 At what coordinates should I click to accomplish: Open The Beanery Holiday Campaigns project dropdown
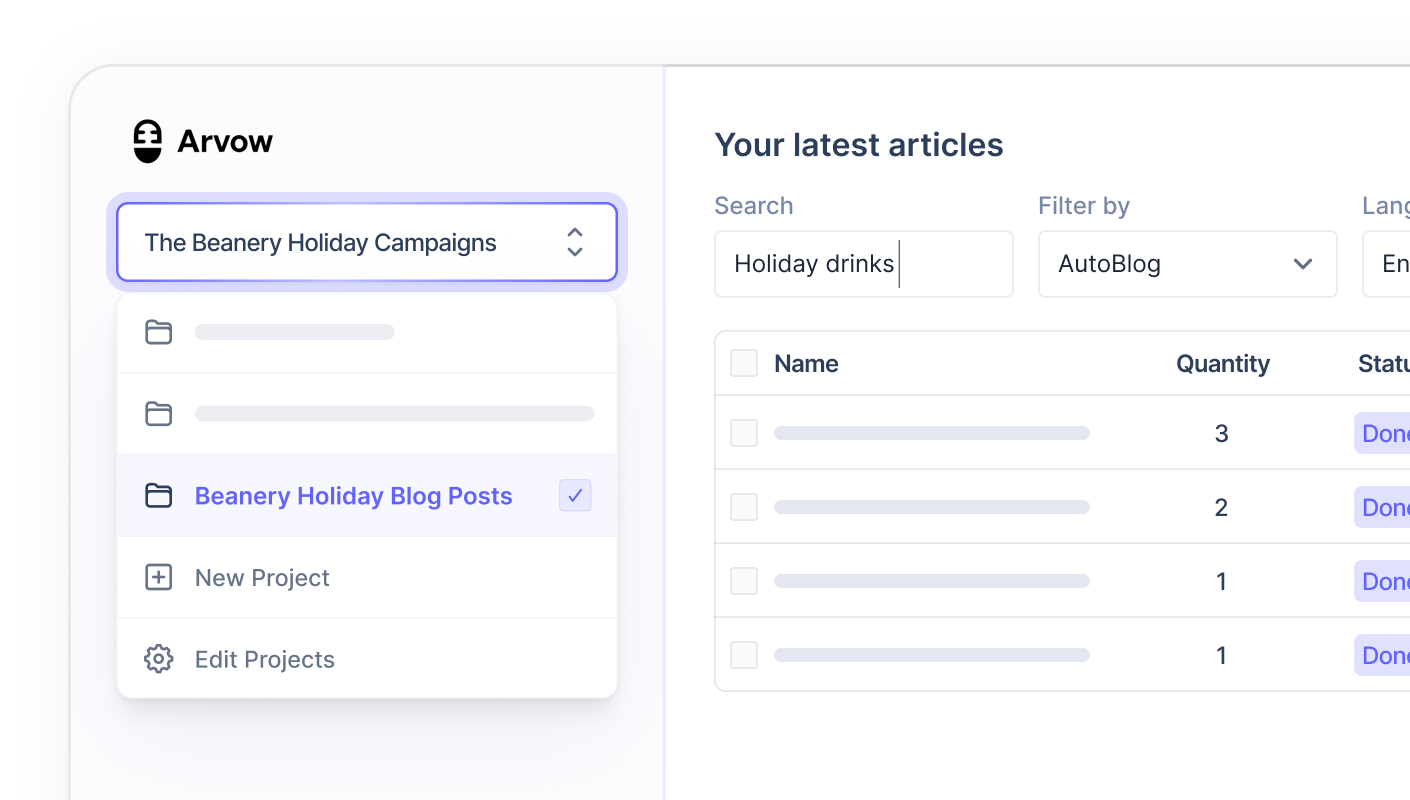[x=367, y=242]
